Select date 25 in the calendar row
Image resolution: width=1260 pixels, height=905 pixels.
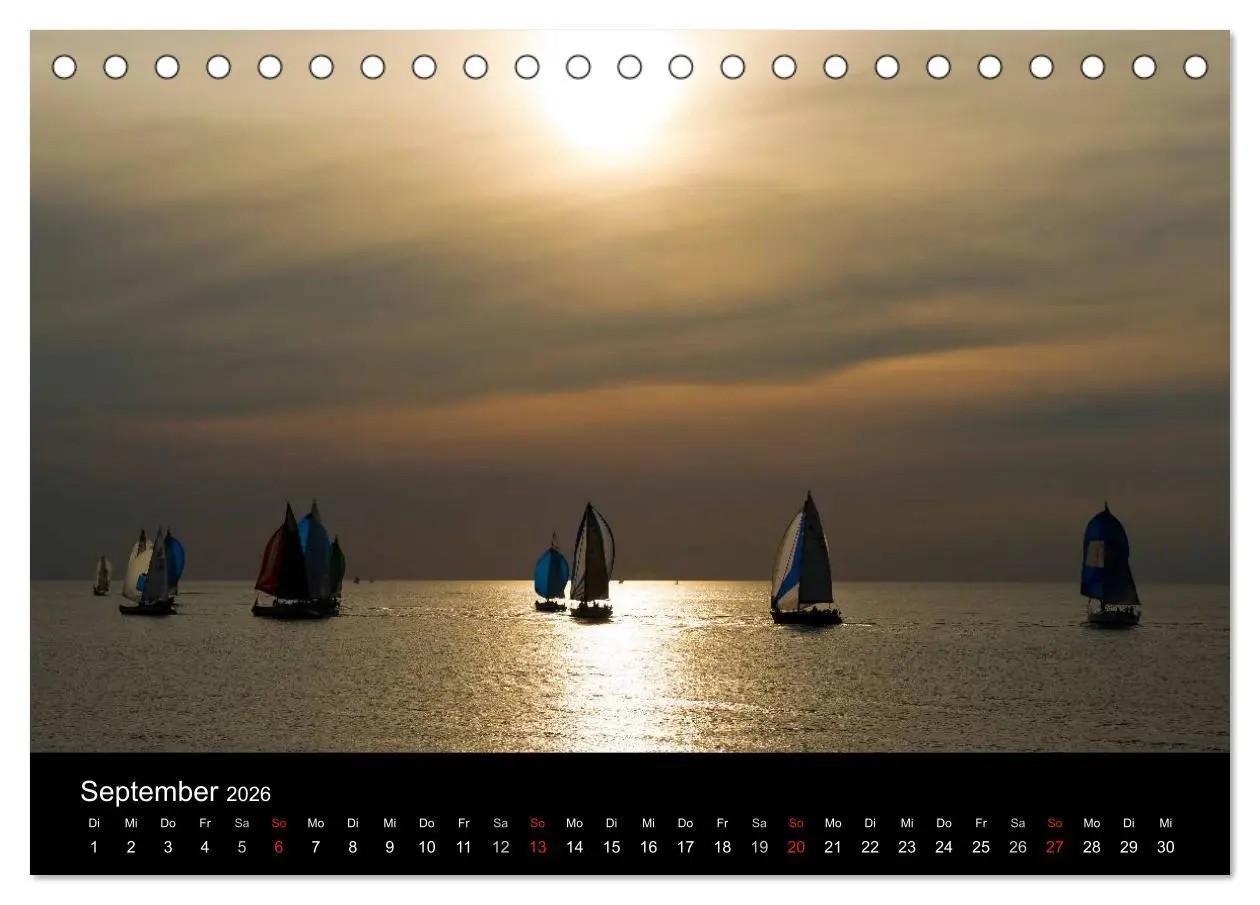tap(981, 847)
